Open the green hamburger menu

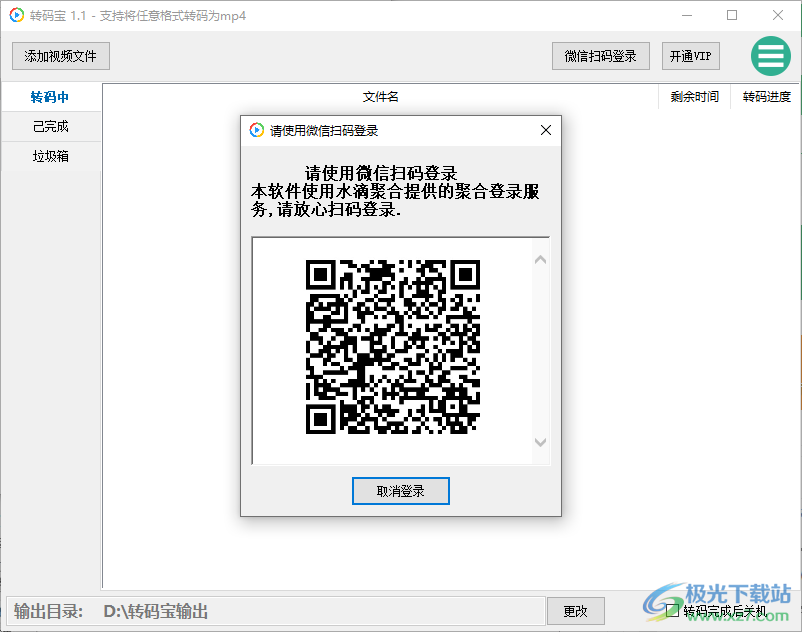pos(771,56)
